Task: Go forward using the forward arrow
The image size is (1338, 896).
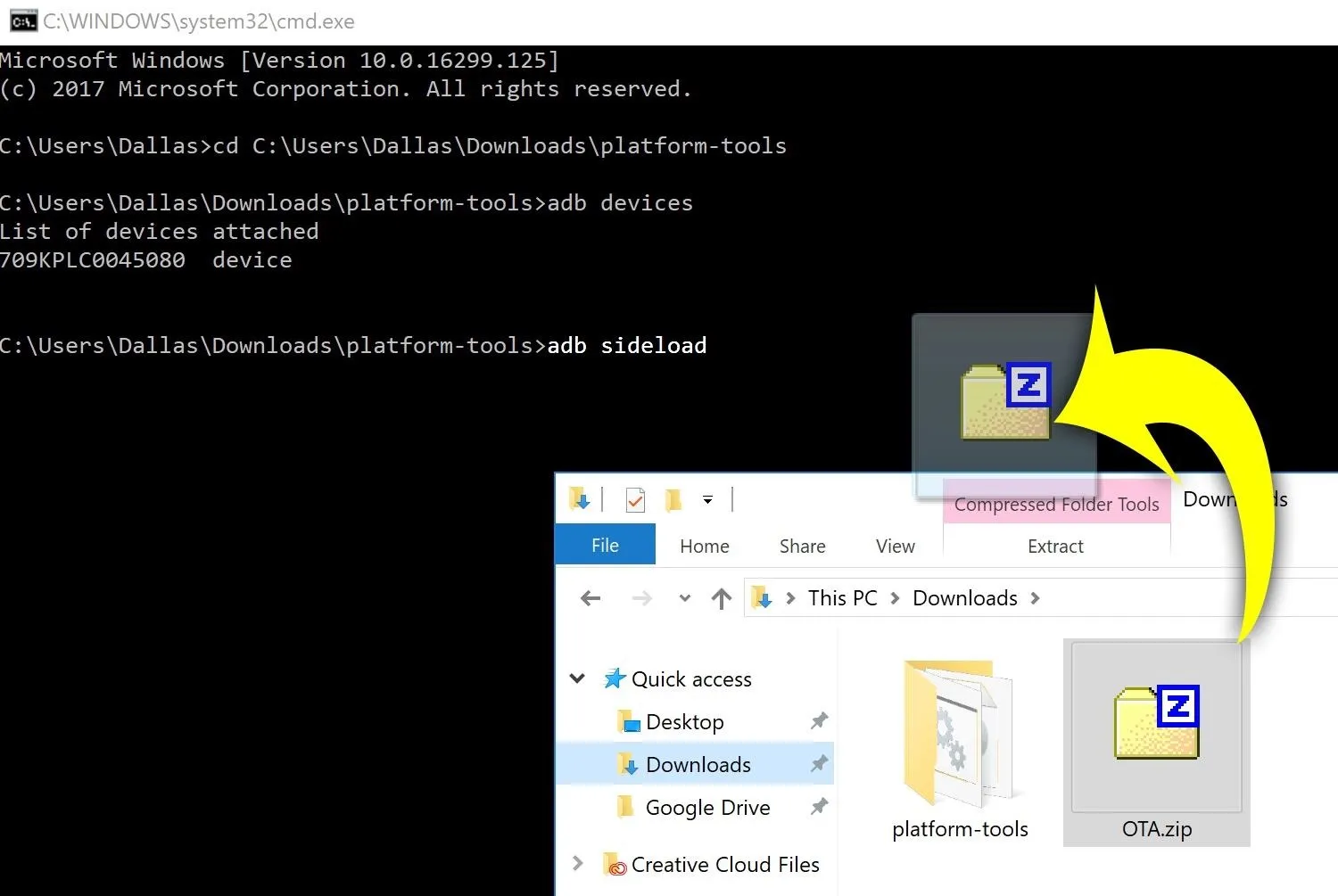Action: pyautogui.click(x=641, y=598)
